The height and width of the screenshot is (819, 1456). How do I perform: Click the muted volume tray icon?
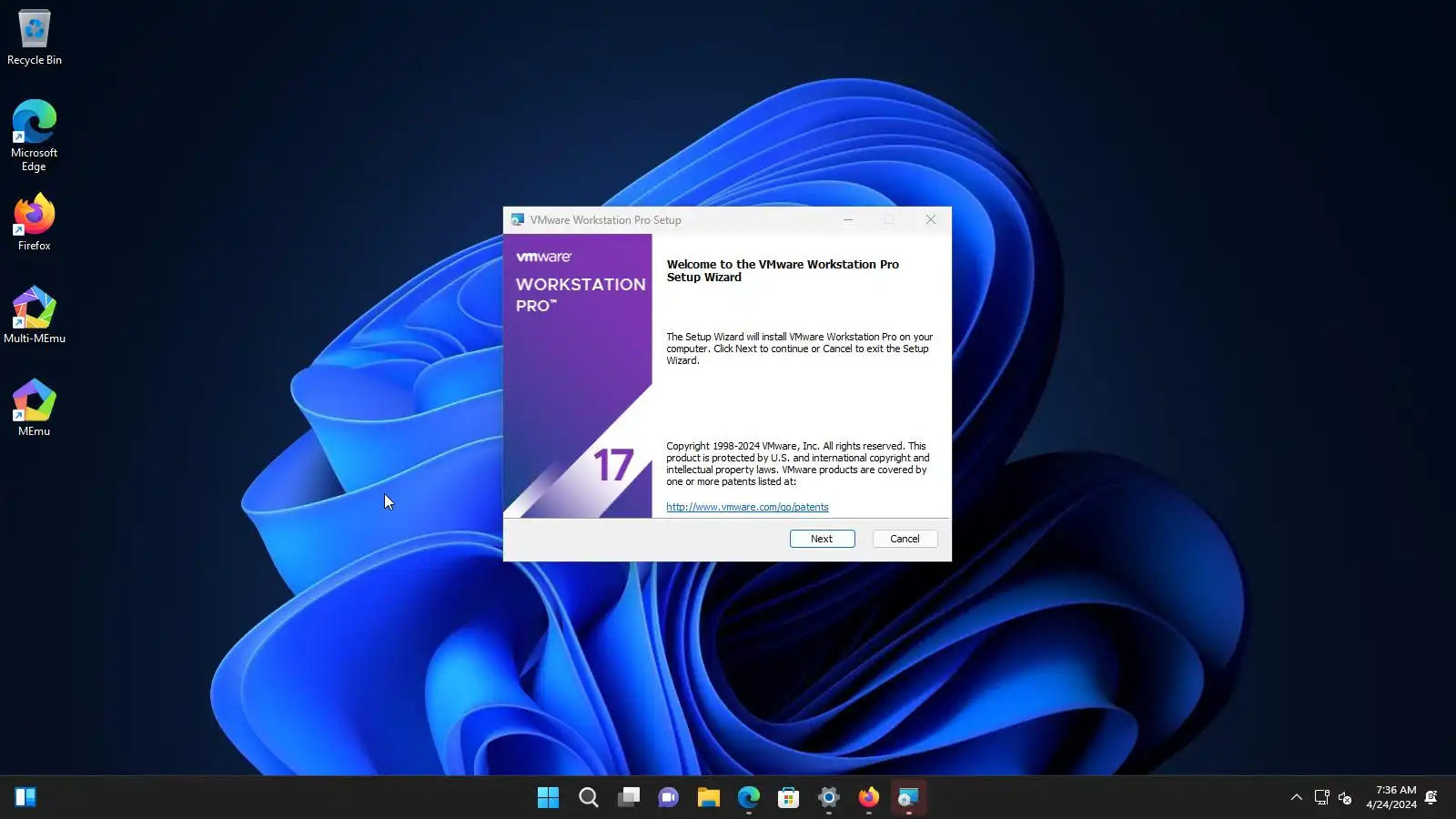coord(1346,797)
